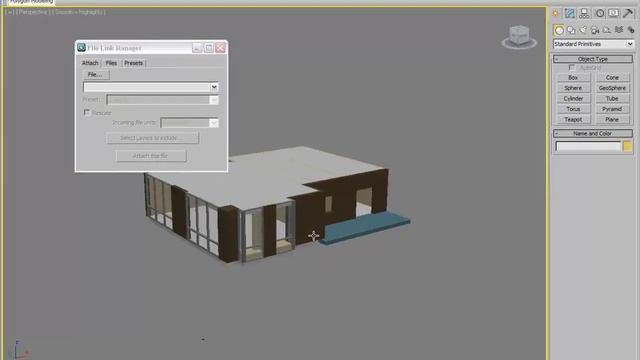Viewport: 640px width, 360px height.
Task: Create a Box primitive
Action: click(573, 78)
